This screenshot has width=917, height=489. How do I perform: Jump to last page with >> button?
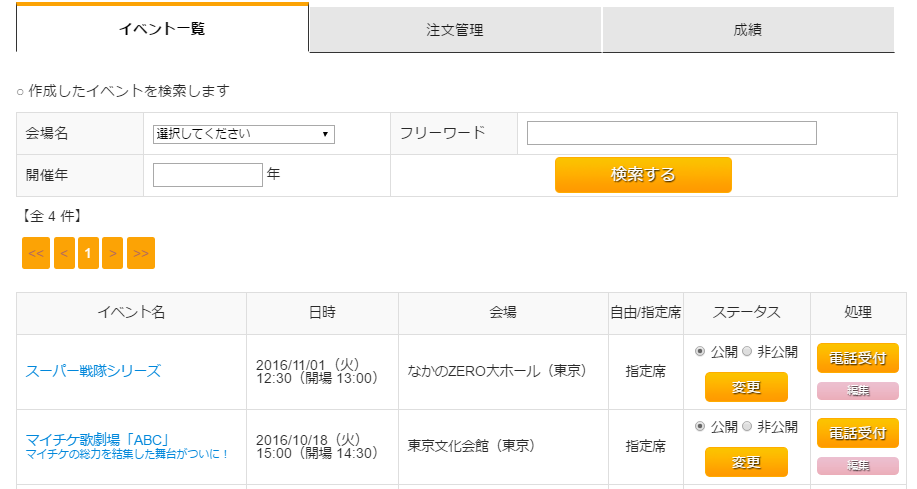[141, 253]
